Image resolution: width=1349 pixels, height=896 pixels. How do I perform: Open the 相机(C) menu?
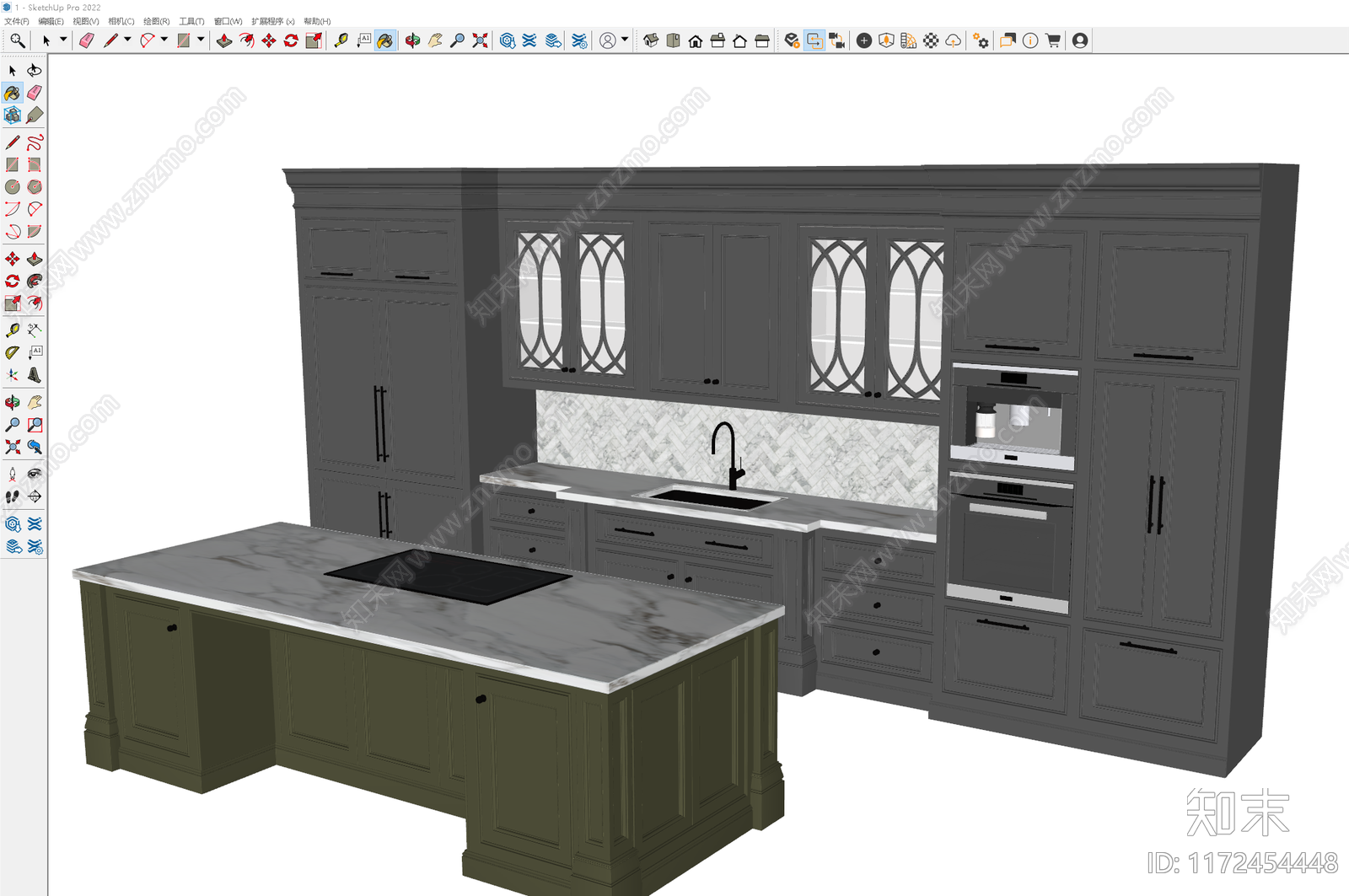tap(121, 21)
